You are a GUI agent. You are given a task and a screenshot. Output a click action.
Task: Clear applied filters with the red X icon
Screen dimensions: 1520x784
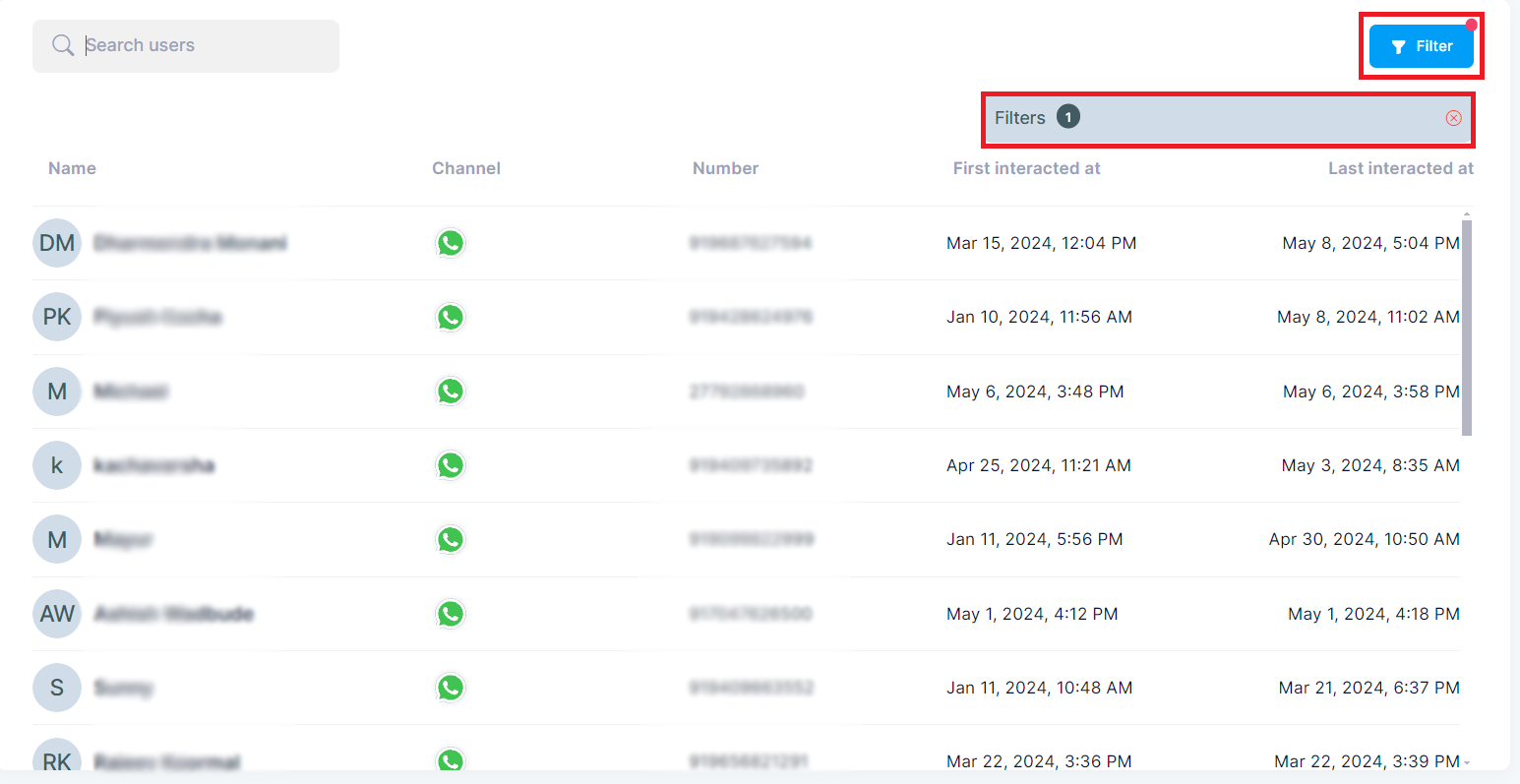[1453, 118]
